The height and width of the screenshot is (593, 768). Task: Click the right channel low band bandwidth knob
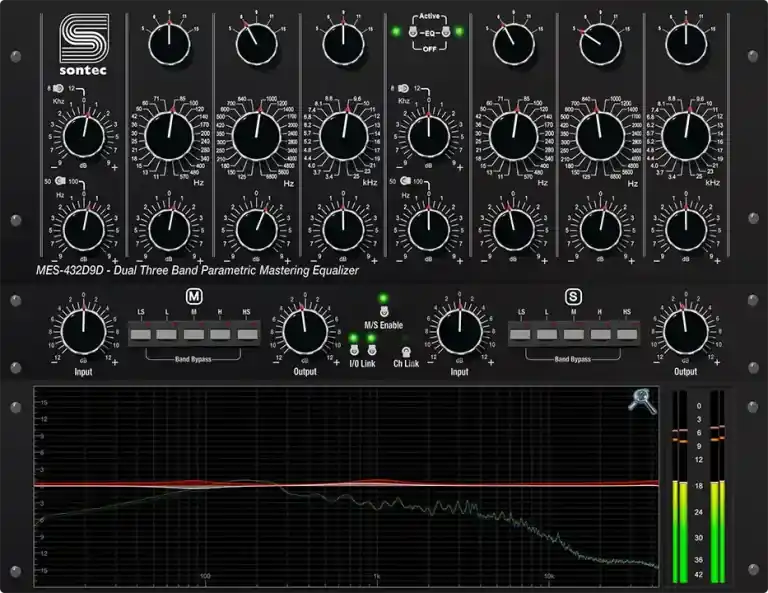tap(514, 44)
